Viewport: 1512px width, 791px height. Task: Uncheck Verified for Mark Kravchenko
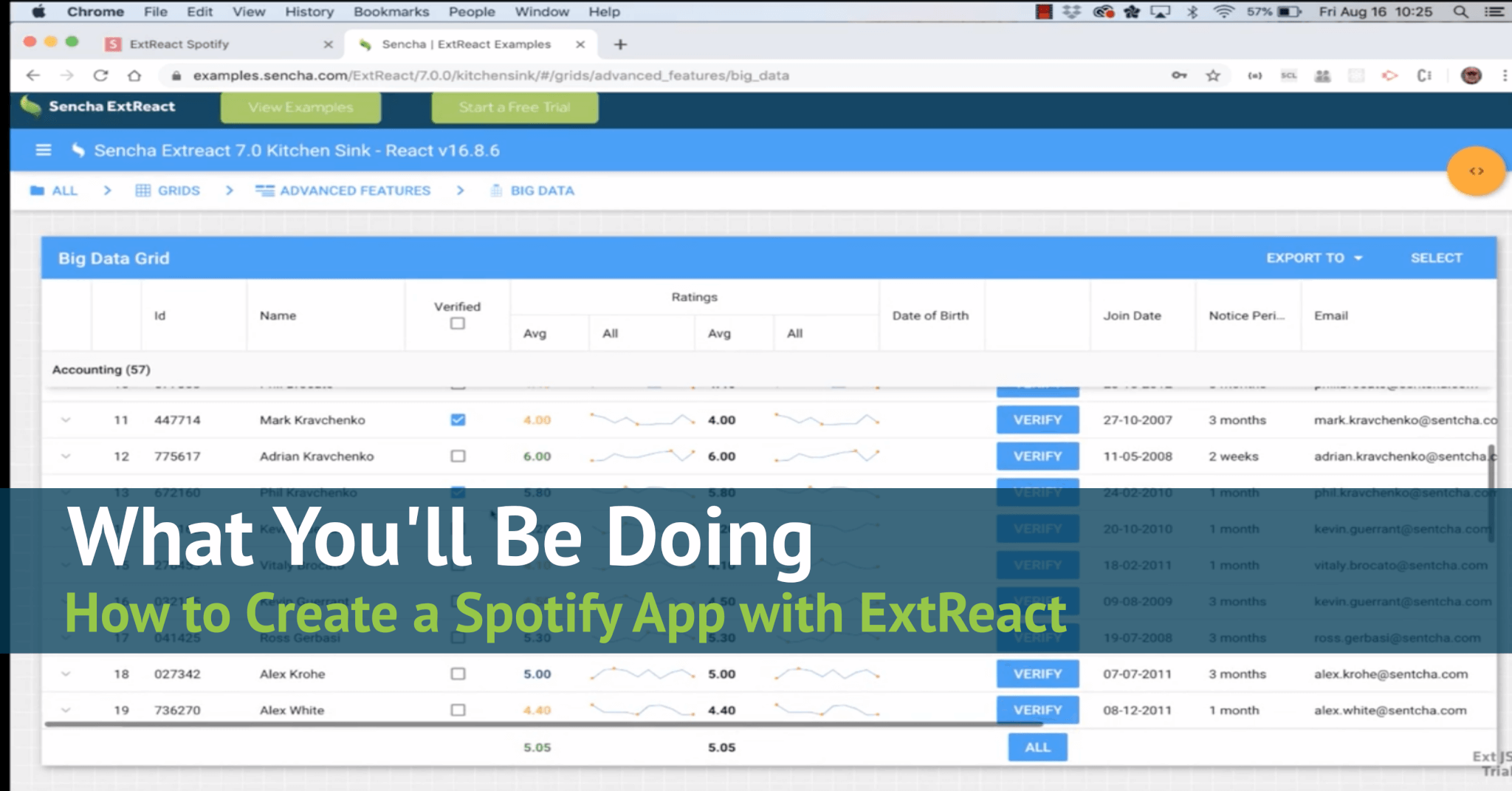(458, 420)
